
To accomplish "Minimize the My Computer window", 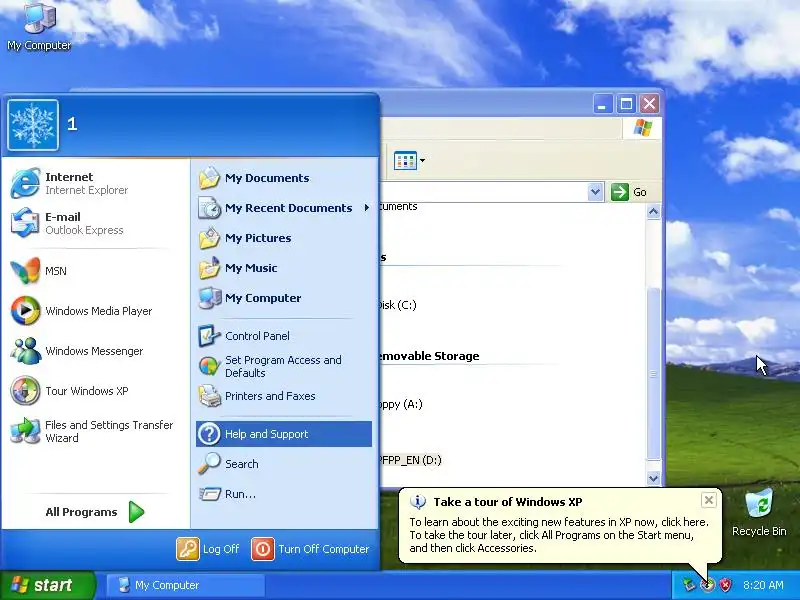I will pyautogui.click(x=603, y=104).
